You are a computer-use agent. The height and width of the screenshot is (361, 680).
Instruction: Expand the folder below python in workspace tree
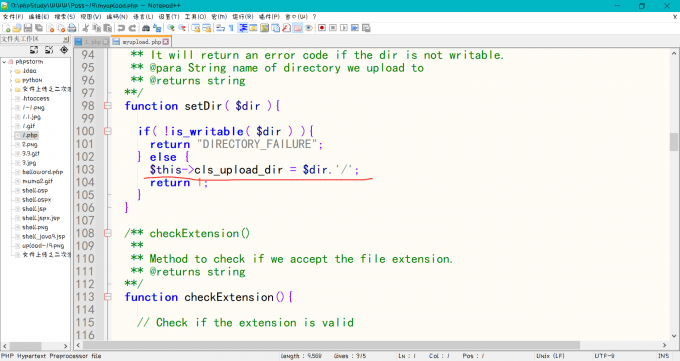[x=11, y=89]
